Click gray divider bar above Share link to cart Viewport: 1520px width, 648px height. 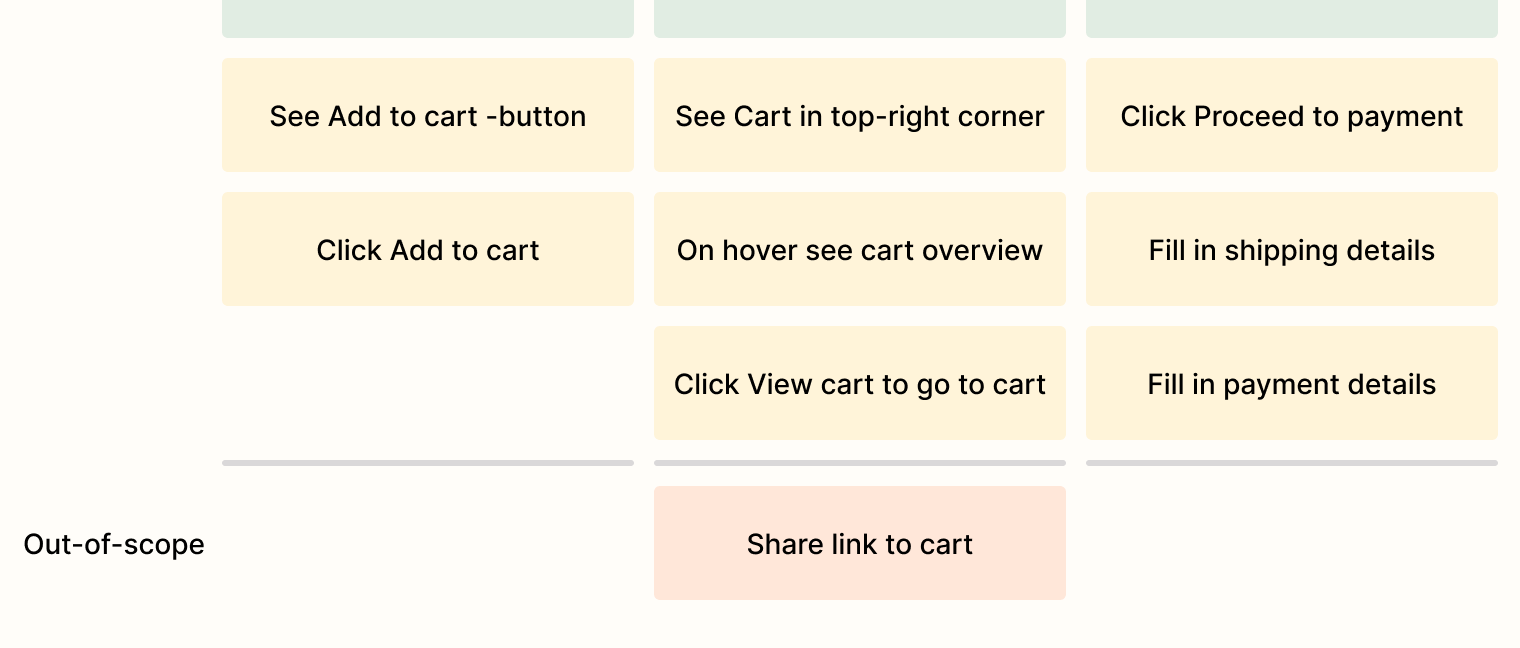860,463
